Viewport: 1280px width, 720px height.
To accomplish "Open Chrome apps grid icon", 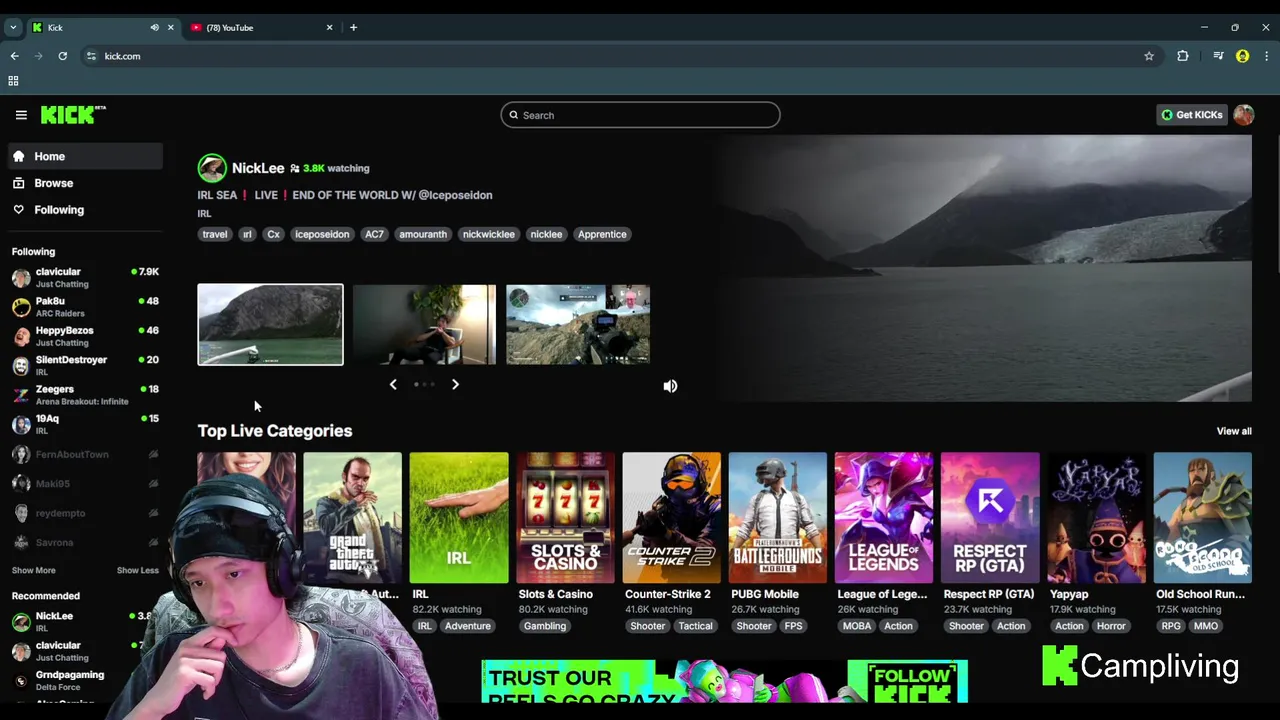I will click(13, 81).
